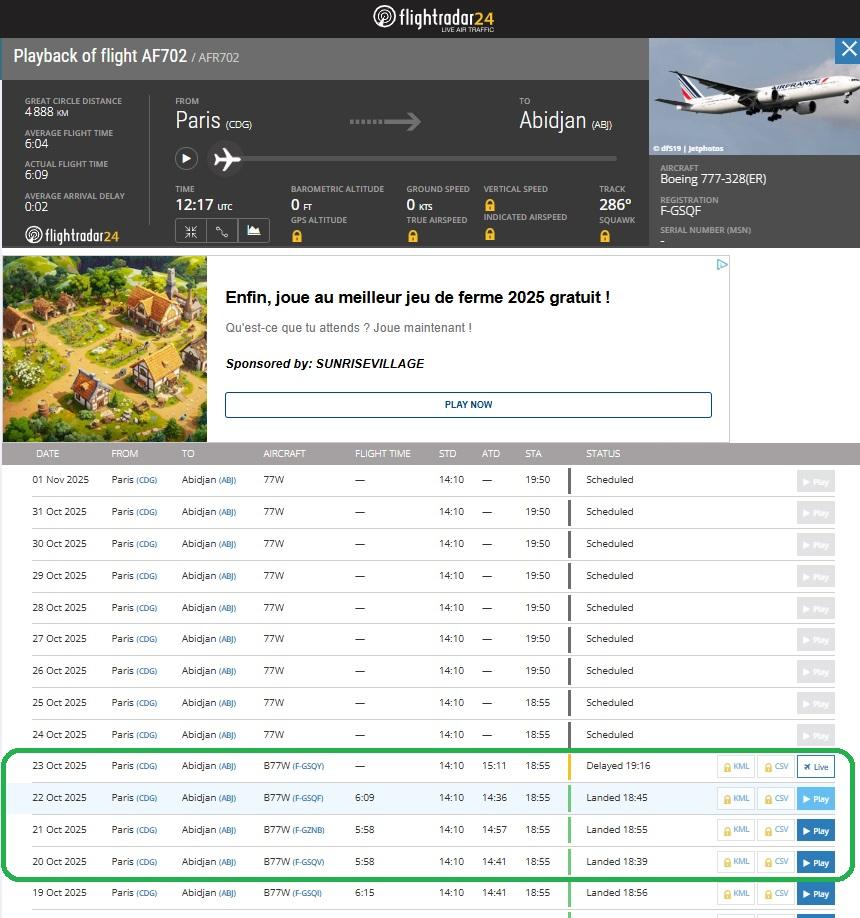This screenshot has height=918, width=860.
Task: Download the locked KML for the 22 Oct flight
Action: click(x=736, y=799)
